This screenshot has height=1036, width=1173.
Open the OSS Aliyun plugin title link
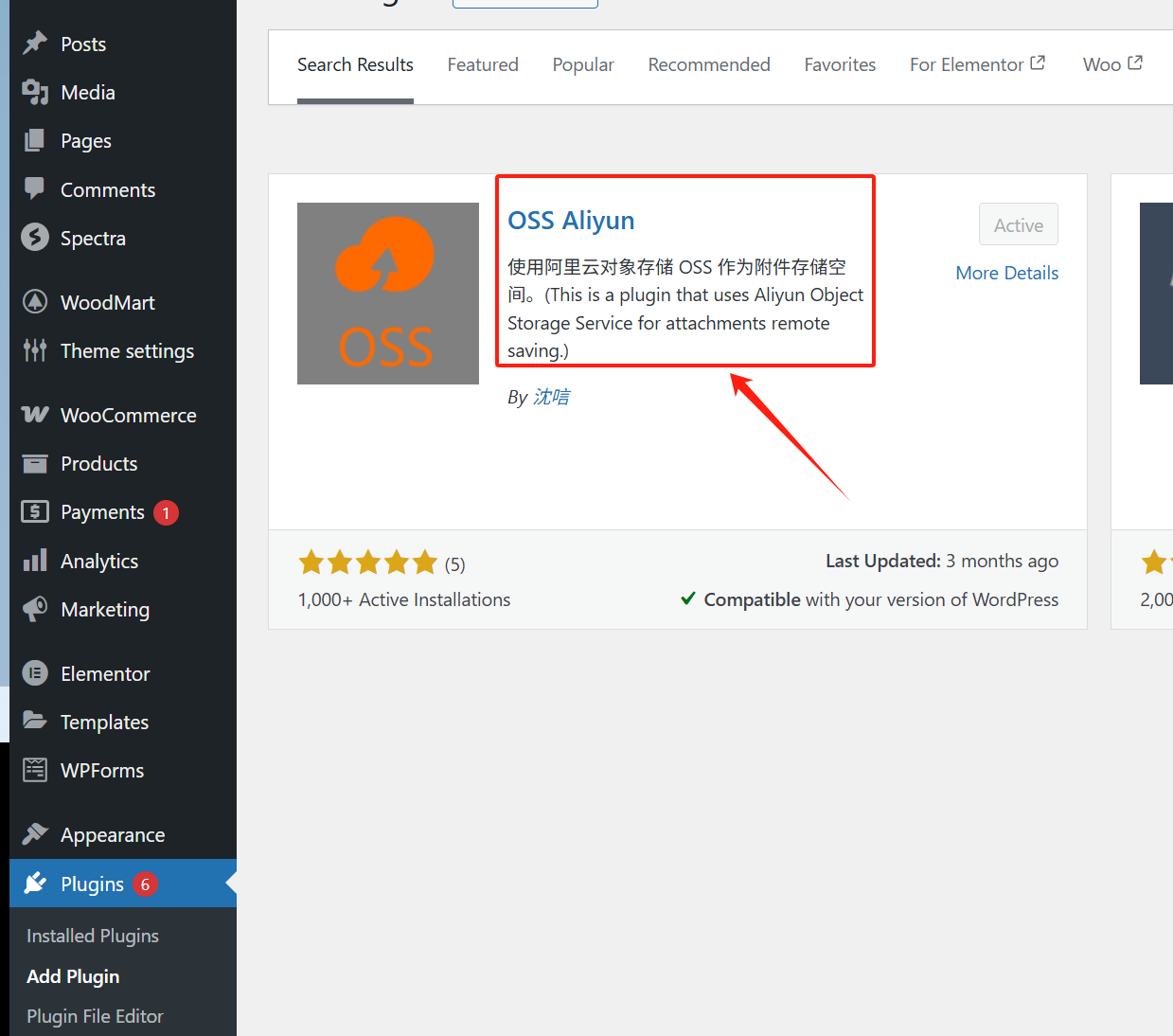tap(571, 221)
